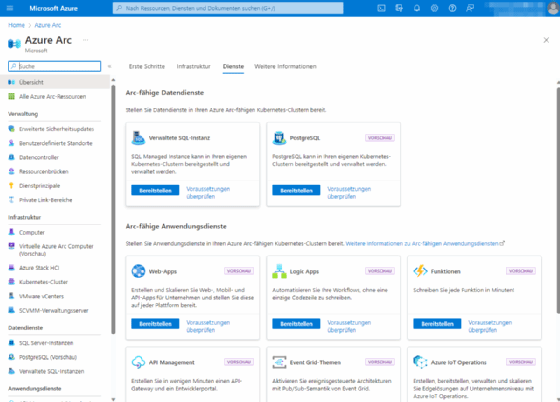Click the SQL Server-Instanzen sidebar icon
The height and width of the screenshot is (402, 560).
[x=11, y=343]
